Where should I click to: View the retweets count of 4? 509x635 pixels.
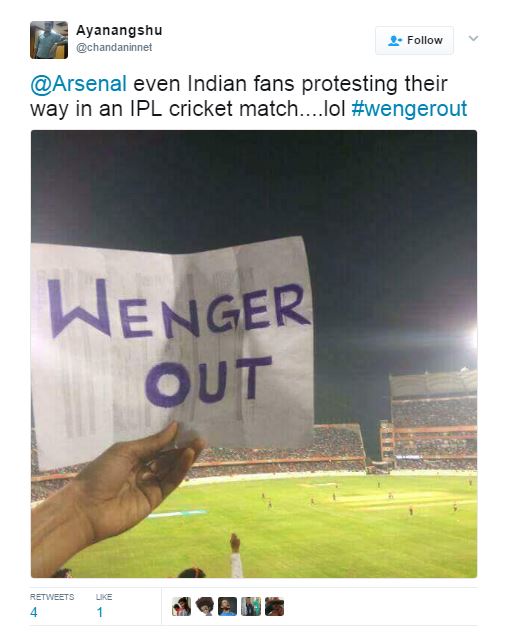point(34,612)
